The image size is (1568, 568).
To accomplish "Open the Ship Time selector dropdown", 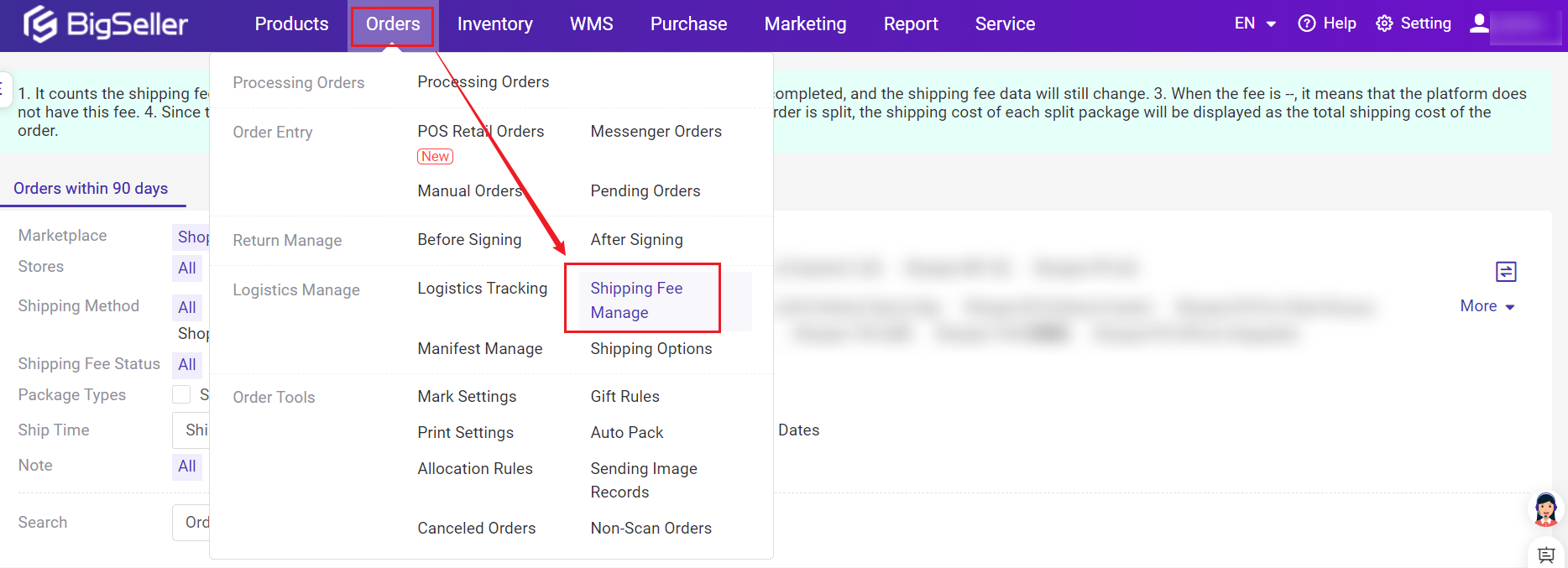I will 191,430.
